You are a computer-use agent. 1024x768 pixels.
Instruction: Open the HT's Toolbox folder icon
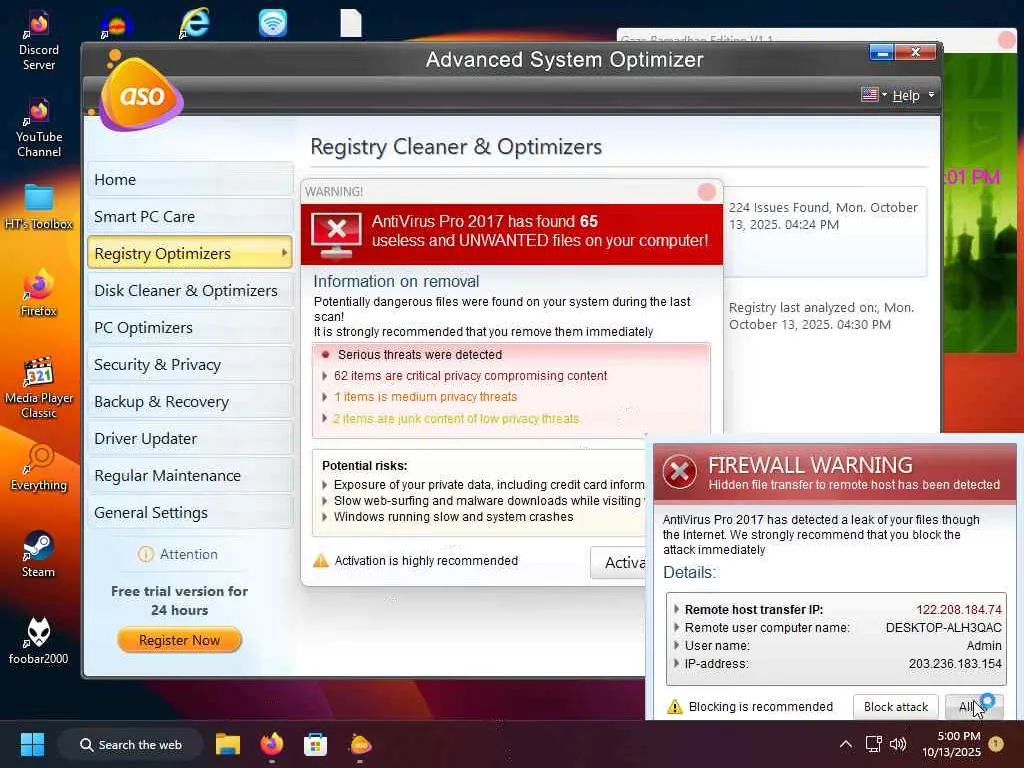39,207
